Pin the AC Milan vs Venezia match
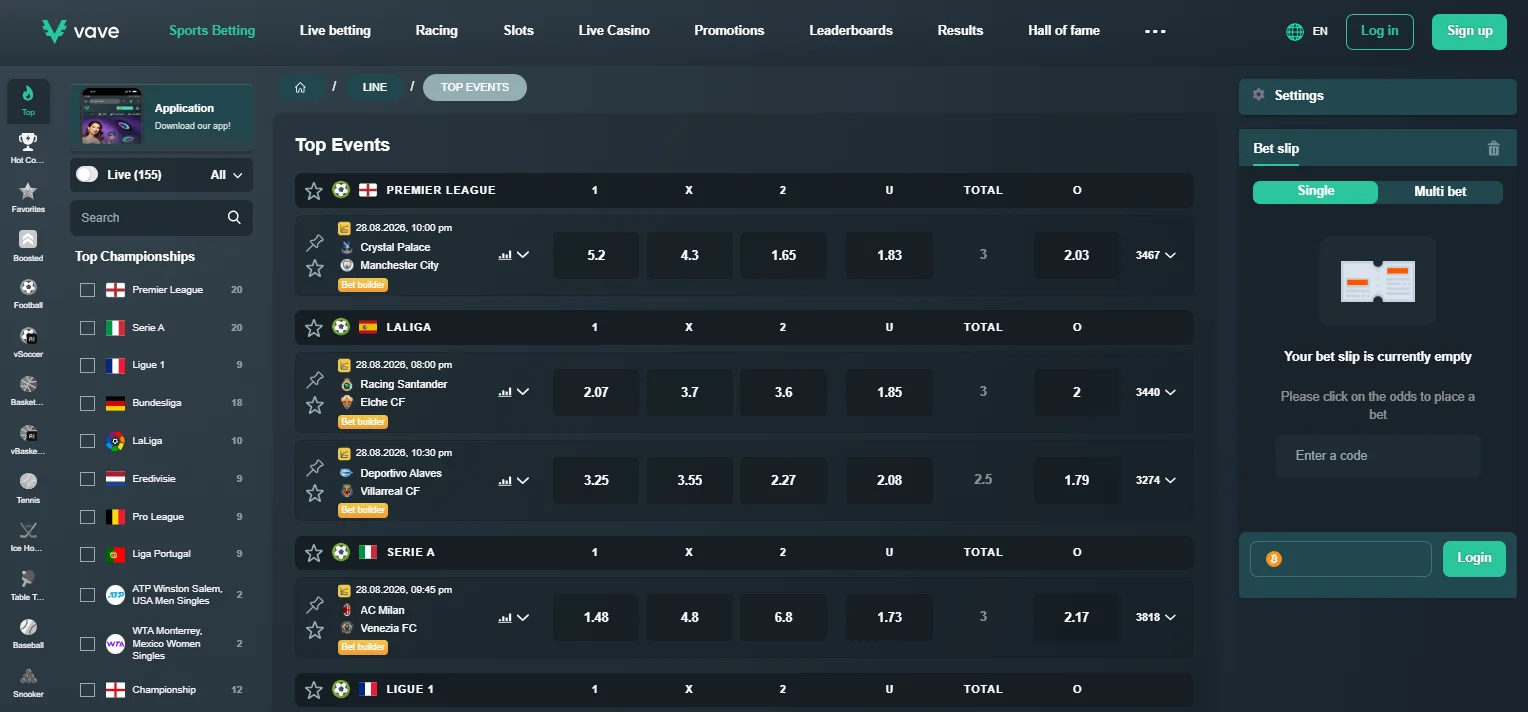1528x712 pixels. click(x=315, y=604)
